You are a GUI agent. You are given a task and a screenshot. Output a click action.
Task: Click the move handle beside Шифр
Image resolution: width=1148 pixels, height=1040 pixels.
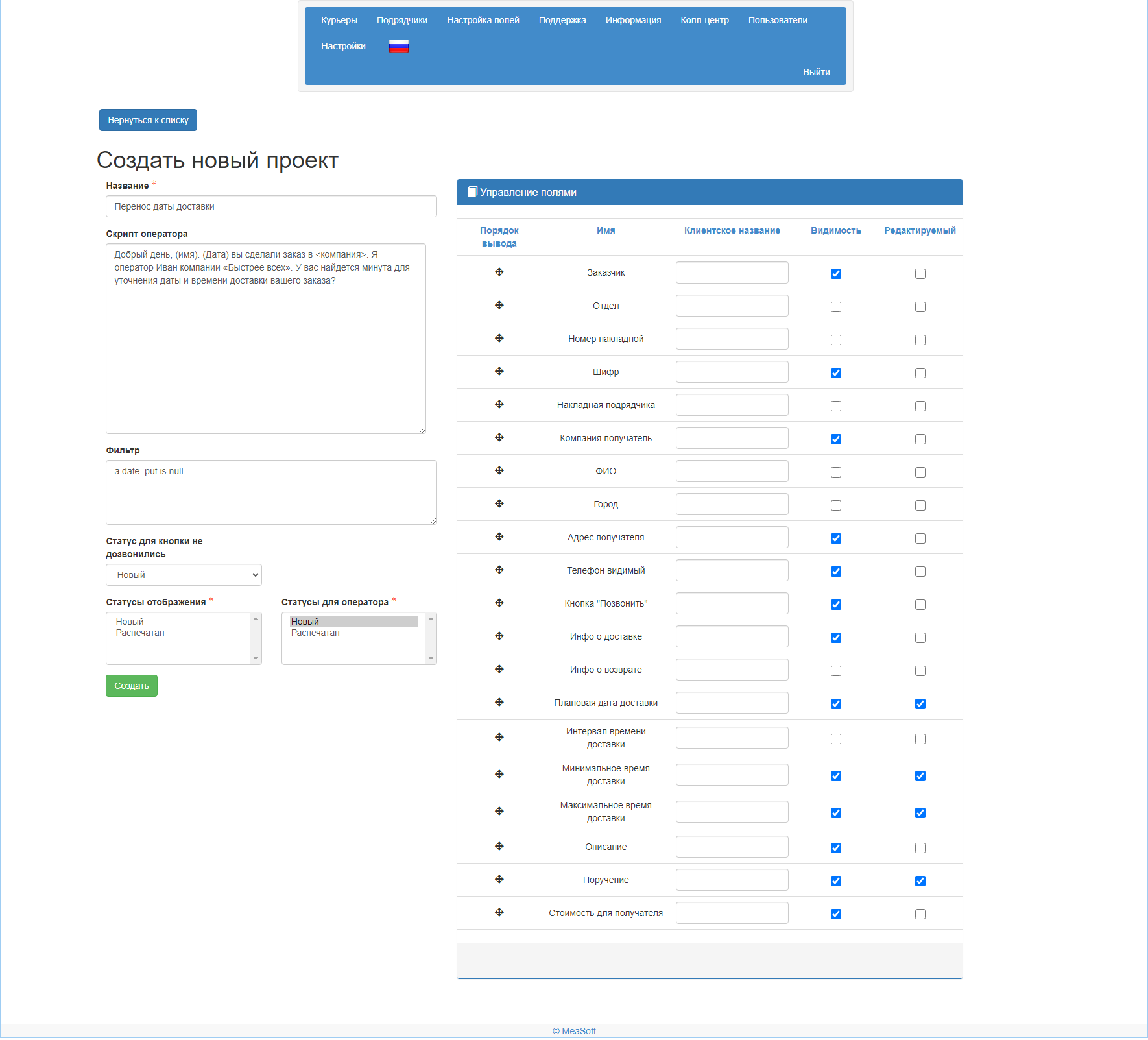(499, 371)
